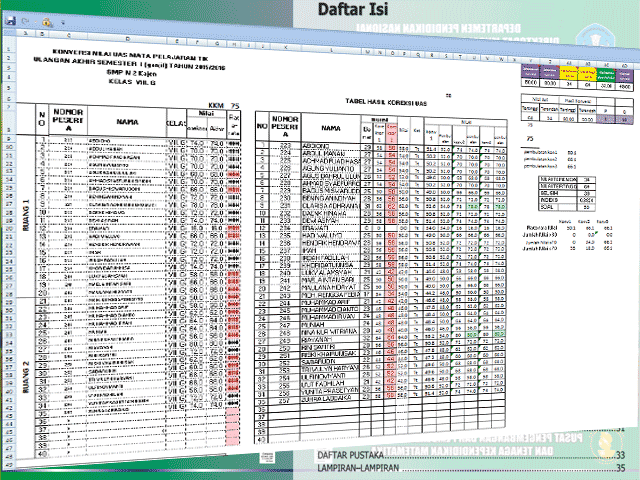Click 'TABEL HASIL KOREKSI UAS' title
The height and width of the screenshot is (480, 640).
pyautogui.click(x=386, y=102)
